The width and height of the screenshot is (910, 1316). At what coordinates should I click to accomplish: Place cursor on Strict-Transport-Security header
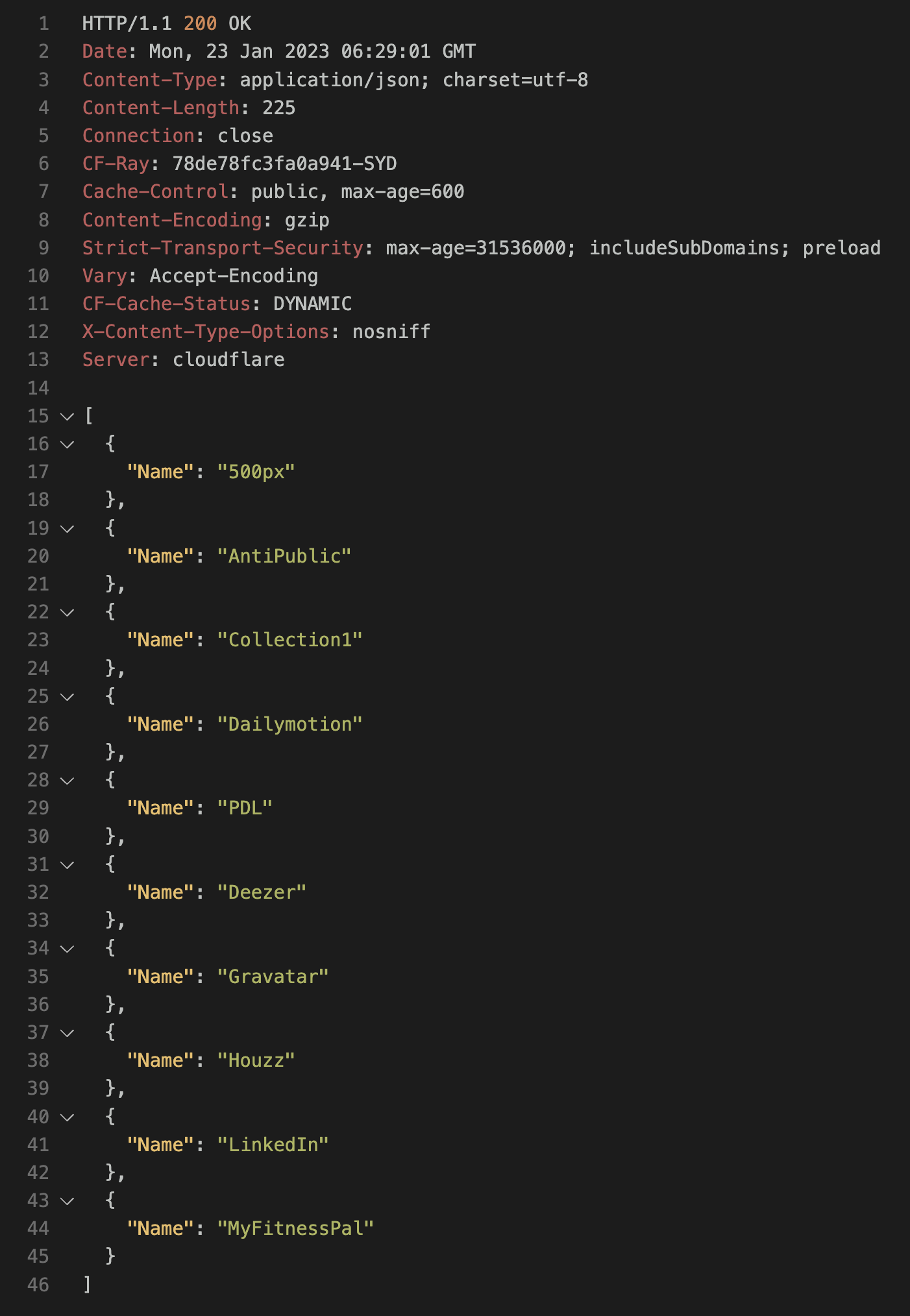click(223, 248)
